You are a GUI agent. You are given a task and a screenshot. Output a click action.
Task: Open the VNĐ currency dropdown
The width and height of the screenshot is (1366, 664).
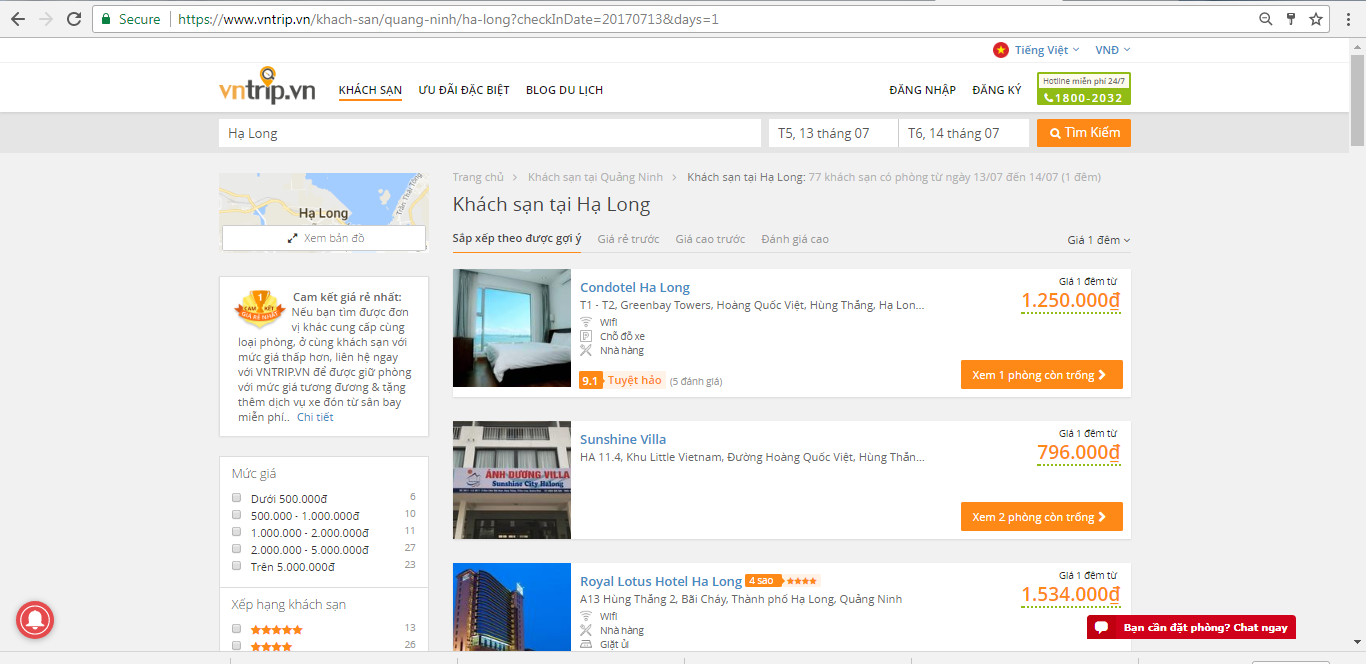click(1113, 50)
